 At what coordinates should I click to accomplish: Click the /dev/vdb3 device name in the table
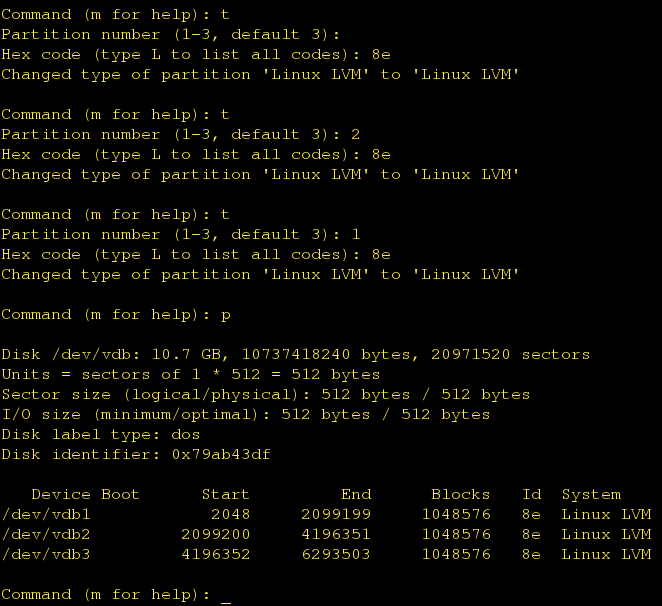coord(41,554)
